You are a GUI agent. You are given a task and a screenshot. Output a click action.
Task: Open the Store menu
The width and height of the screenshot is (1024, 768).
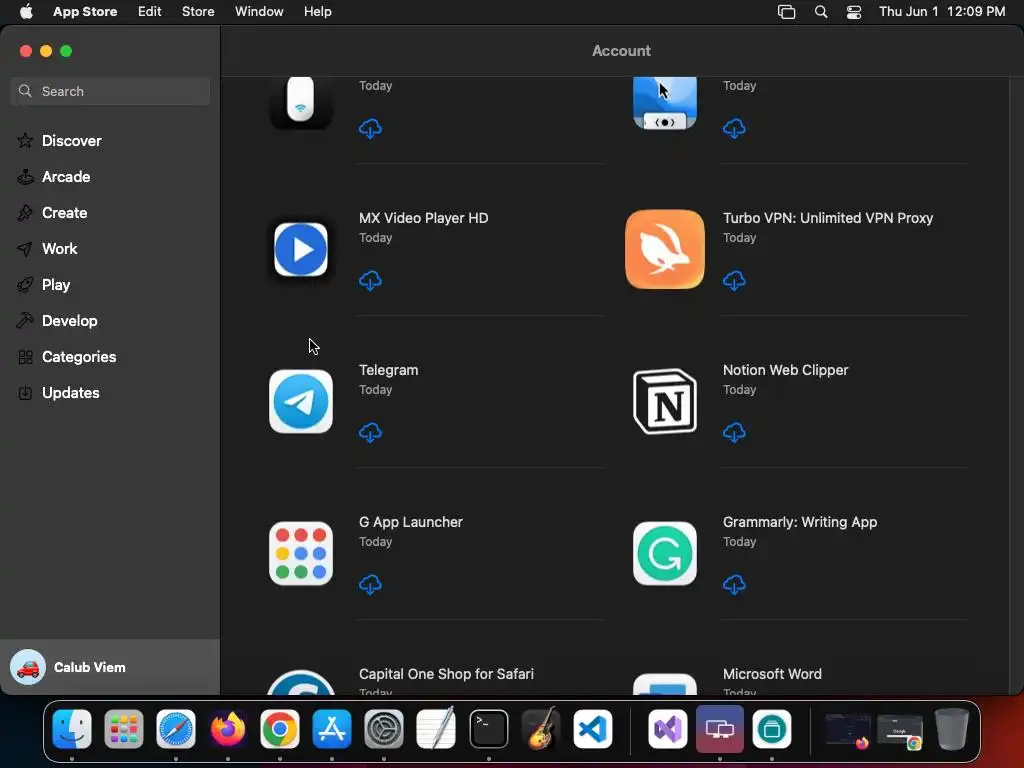[198, 11]
